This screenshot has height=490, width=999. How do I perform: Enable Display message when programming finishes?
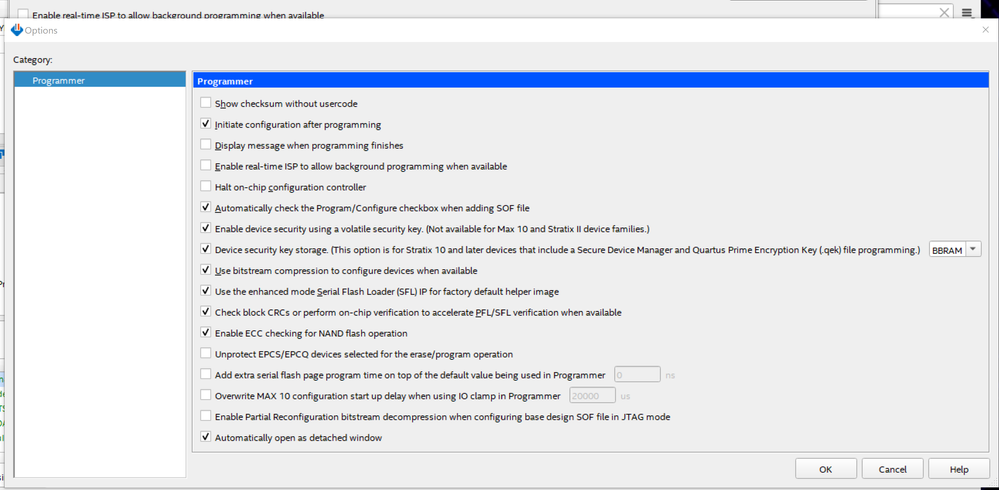point(206,145)
